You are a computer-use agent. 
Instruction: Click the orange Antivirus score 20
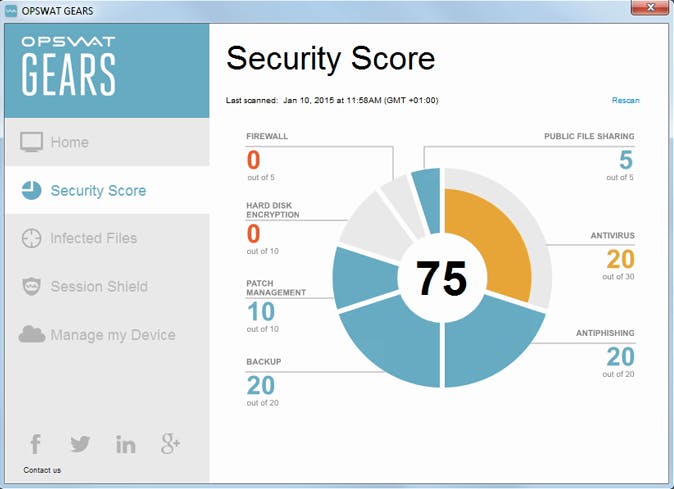pos(621,259)
